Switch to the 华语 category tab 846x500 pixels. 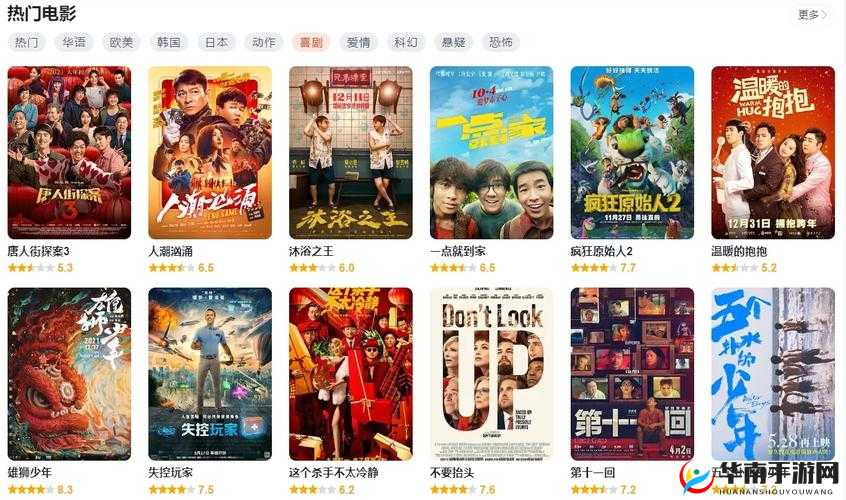click(x=74, y=42)
